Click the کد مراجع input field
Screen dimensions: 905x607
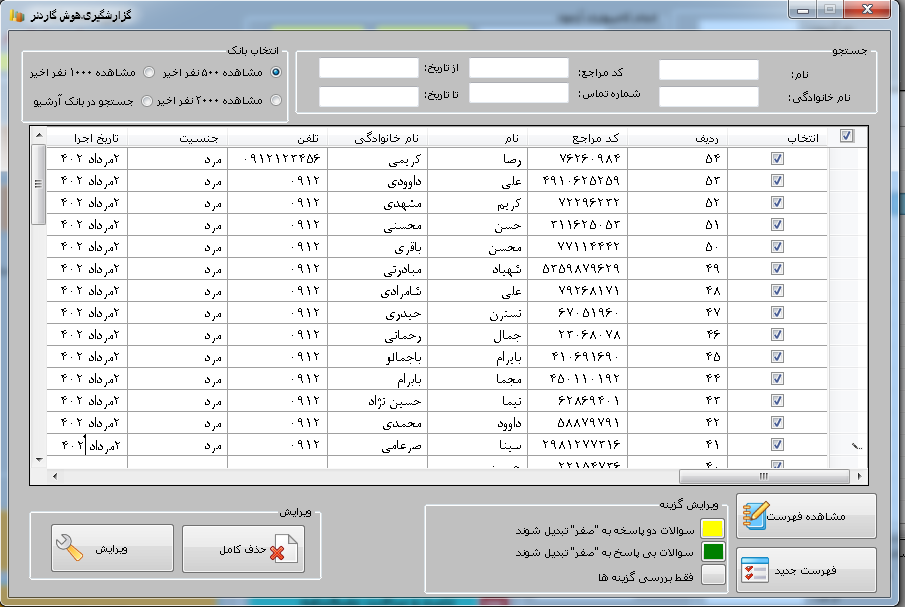pos(518,68)
